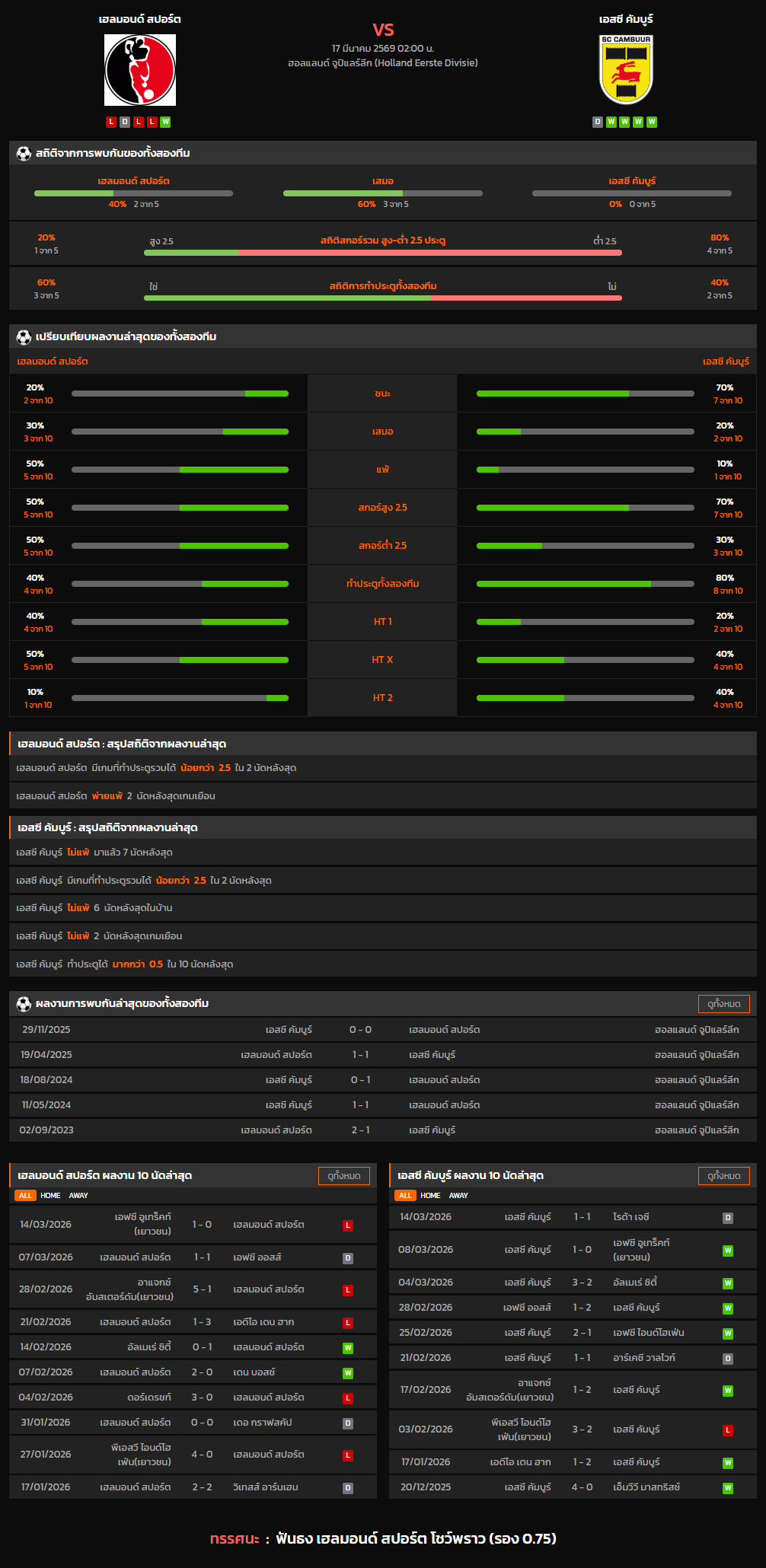Click the gray D badge under SC Cambuur crest

[x=598, y=122]
